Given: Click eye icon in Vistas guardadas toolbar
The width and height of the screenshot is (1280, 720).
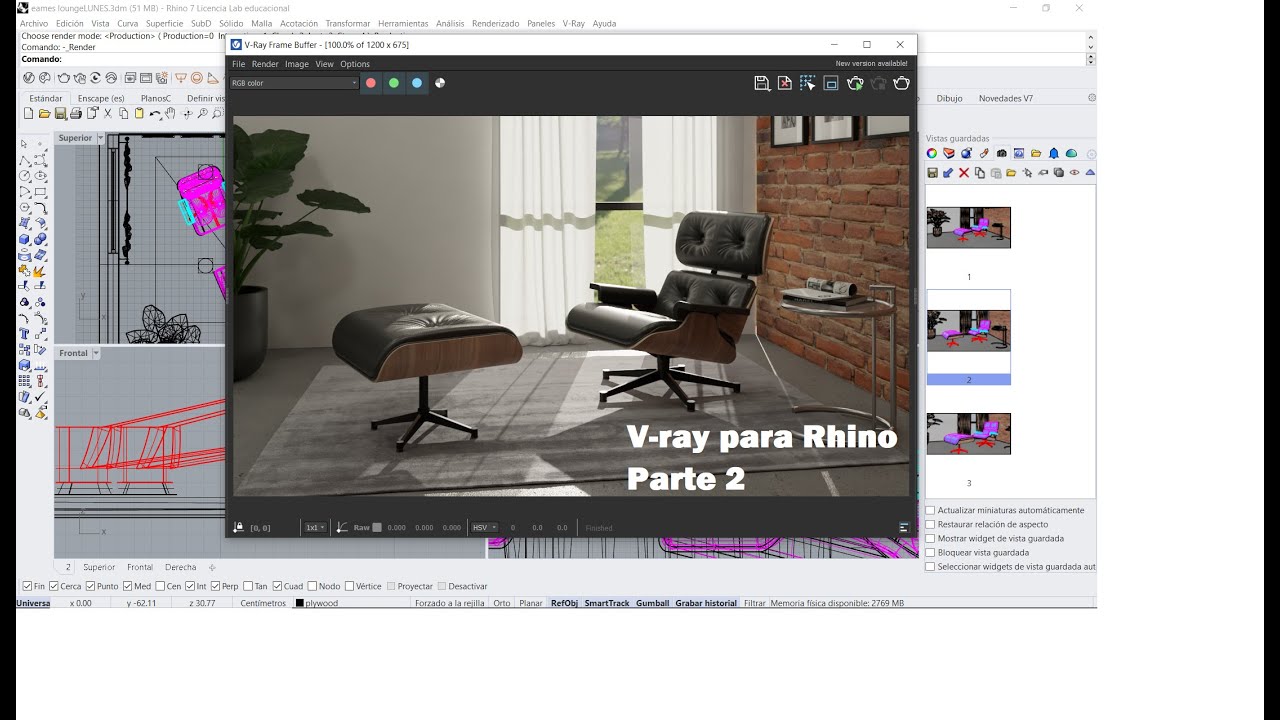Looking at the screenshot, I should pos(1075,173).
